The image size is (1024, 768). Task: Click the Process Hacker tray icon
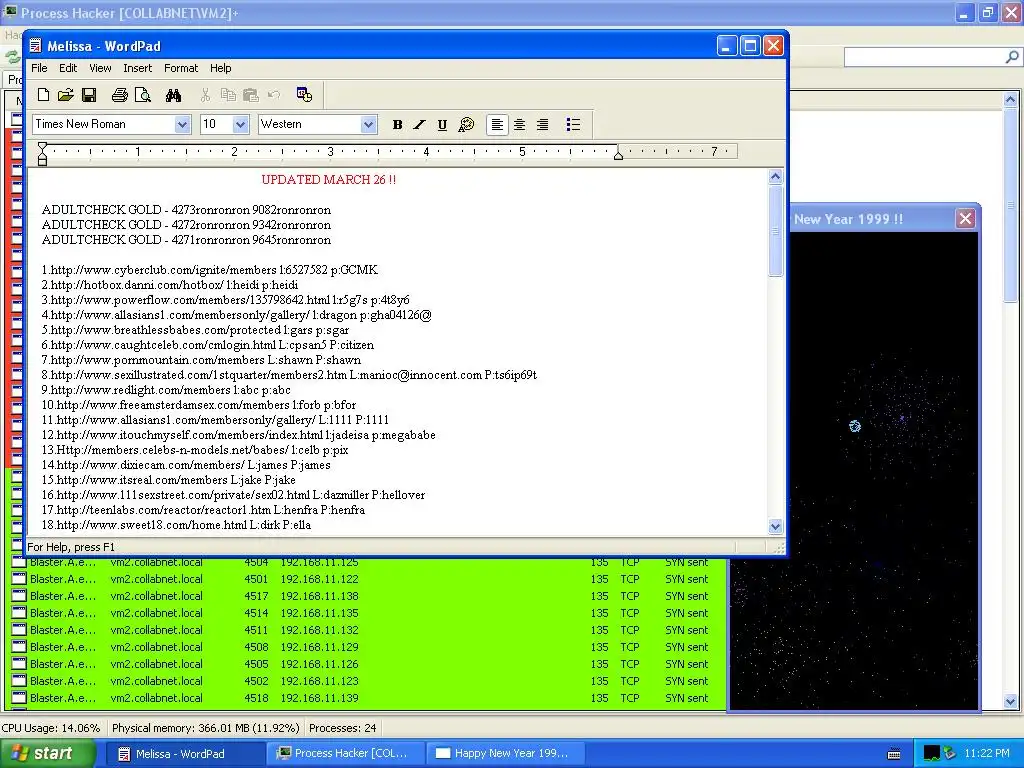tap(932, 754)
